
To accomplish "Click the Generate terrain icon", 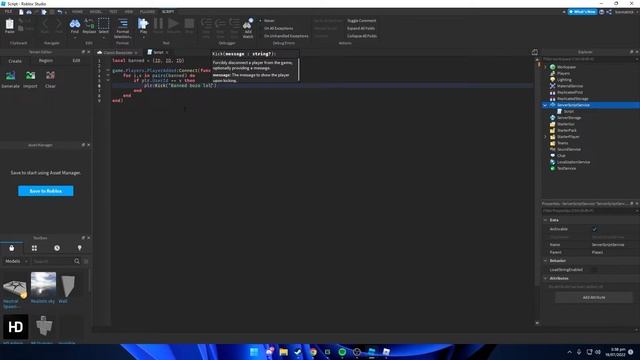I will coord(11,76).
